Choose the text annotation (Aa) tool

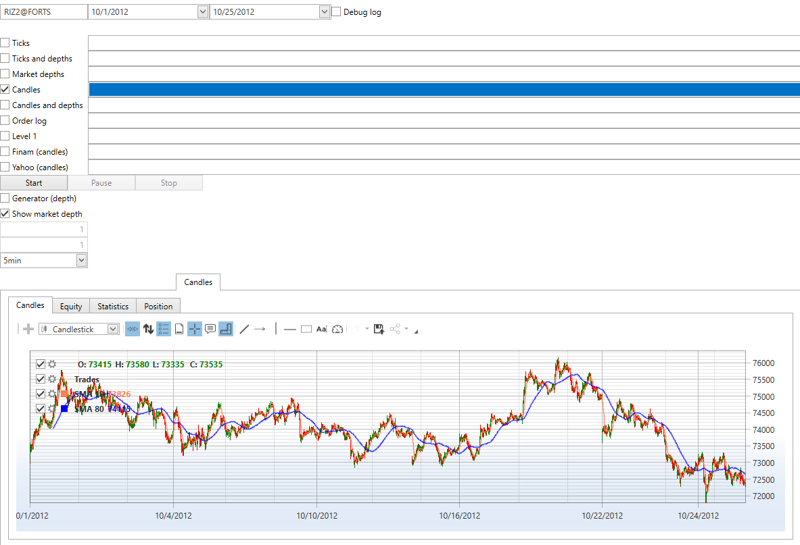[321, 329]
